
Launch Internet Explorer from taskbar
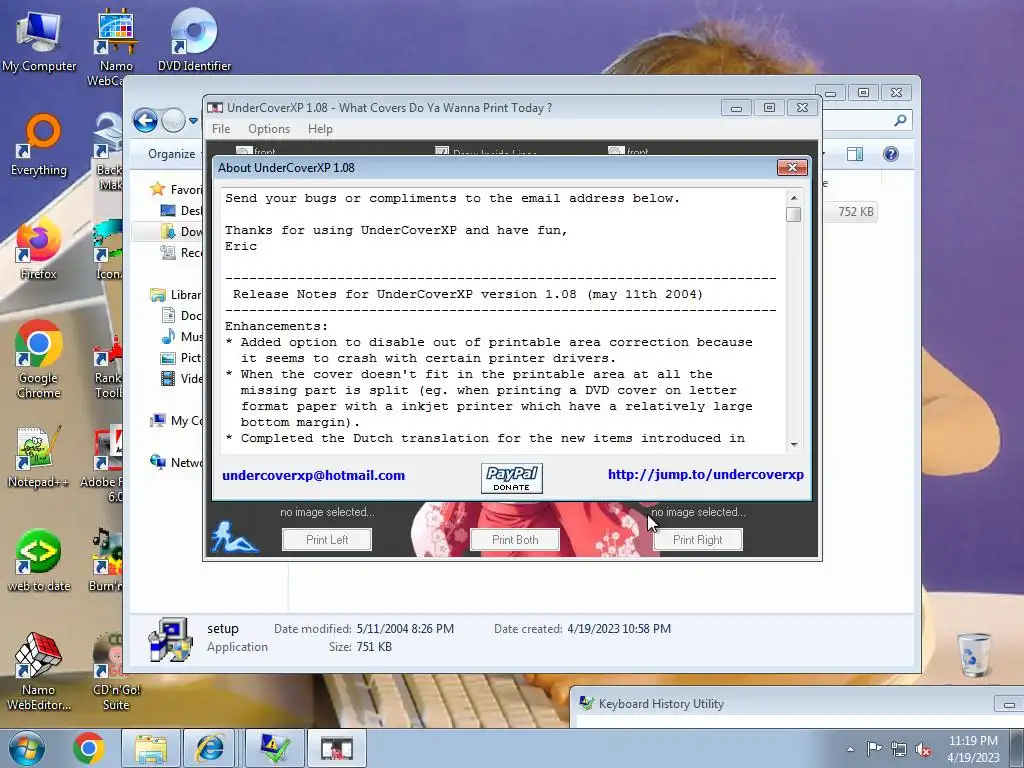coord(210,748)
